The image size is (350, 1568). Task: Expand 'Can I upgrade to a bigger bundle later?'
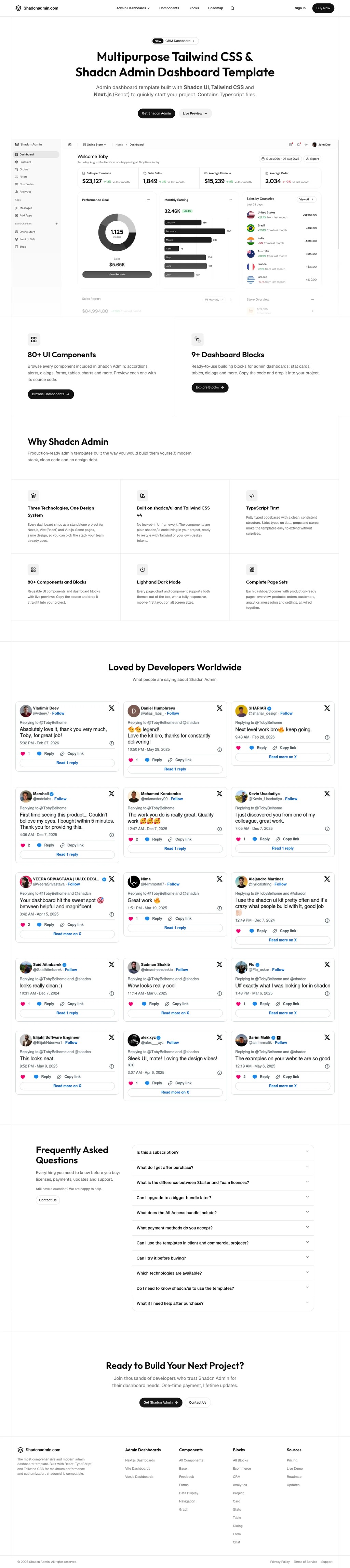click(x=223, y=1197)
